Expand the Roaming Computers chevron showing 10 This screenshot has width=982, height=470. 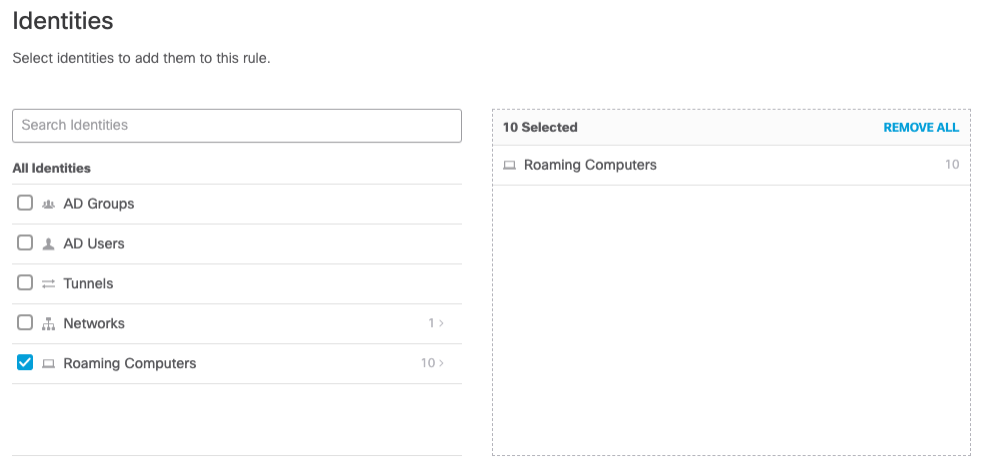click(x=442, y=363)
